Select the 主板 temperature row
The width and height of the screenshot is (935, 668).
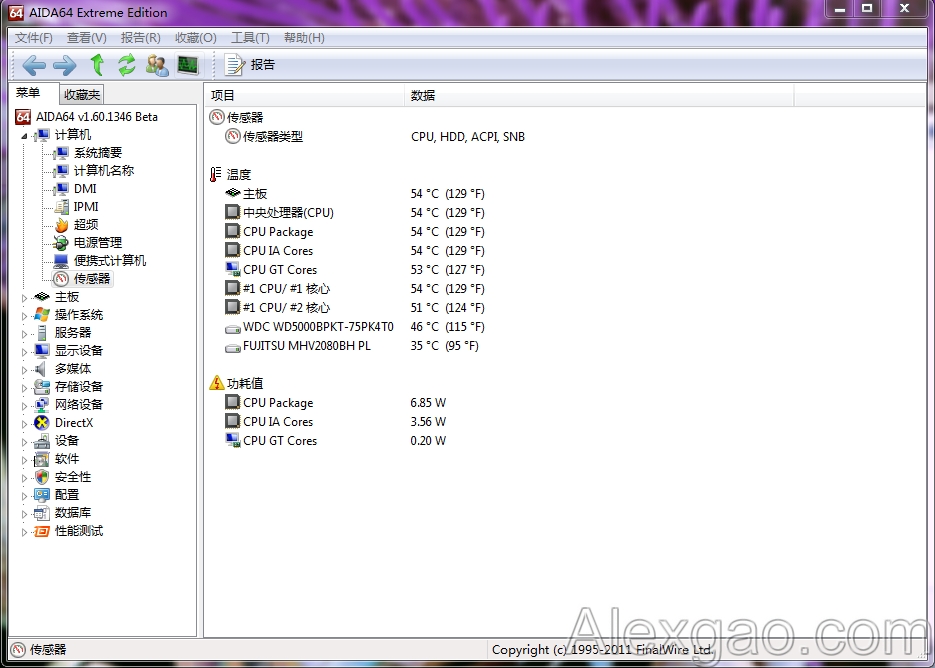(355, 194)
